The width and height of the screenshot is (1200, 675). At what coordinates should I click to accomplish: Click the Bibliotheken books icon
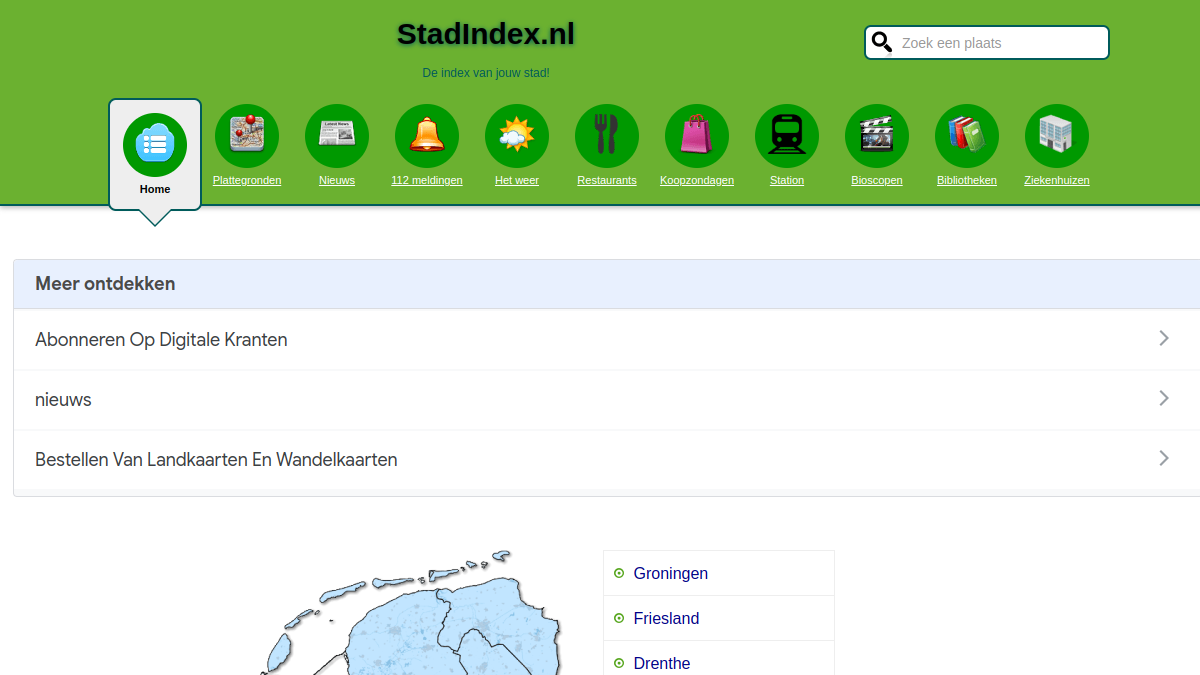coord(967,136)
